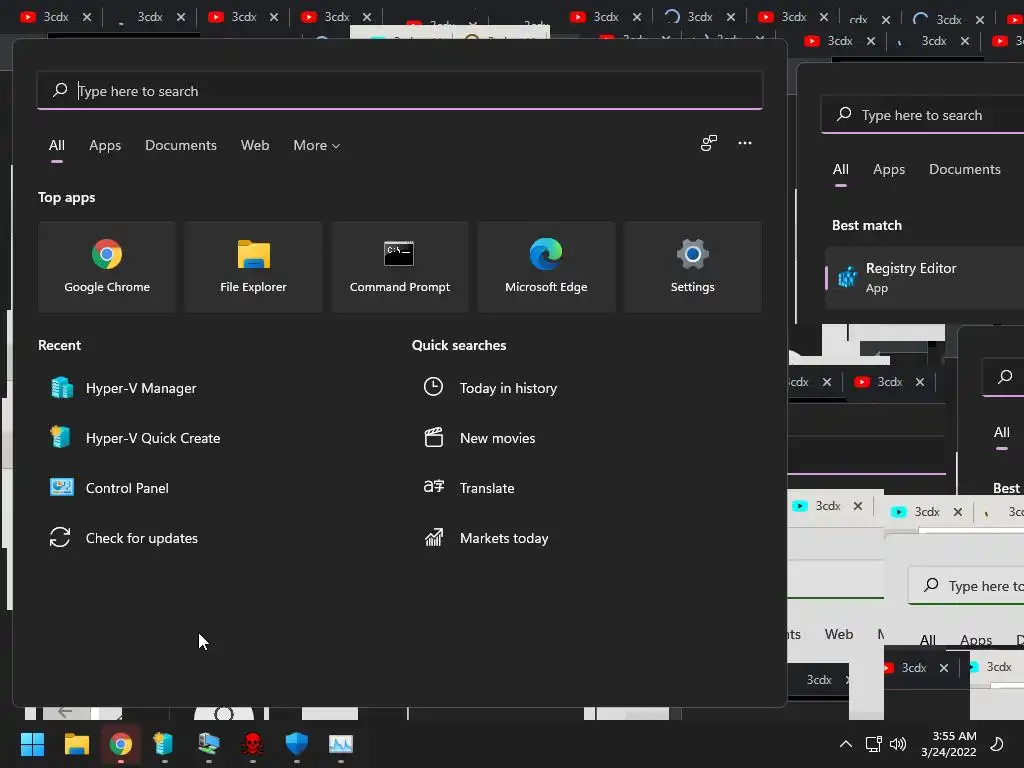This screenshot has height=768, width=1024.
Task: Open the volume tray icon
Action: pos(898,744)
